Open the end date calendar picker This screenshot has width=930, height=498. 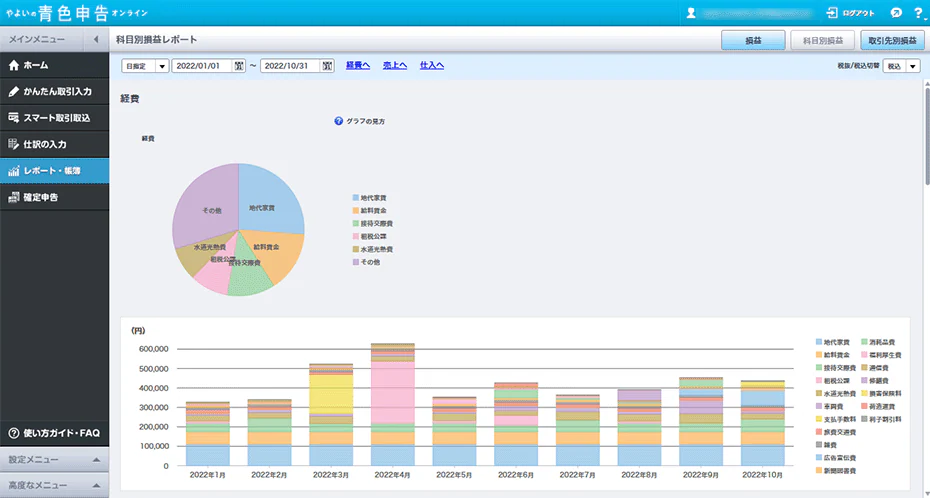tap(327, 66)
